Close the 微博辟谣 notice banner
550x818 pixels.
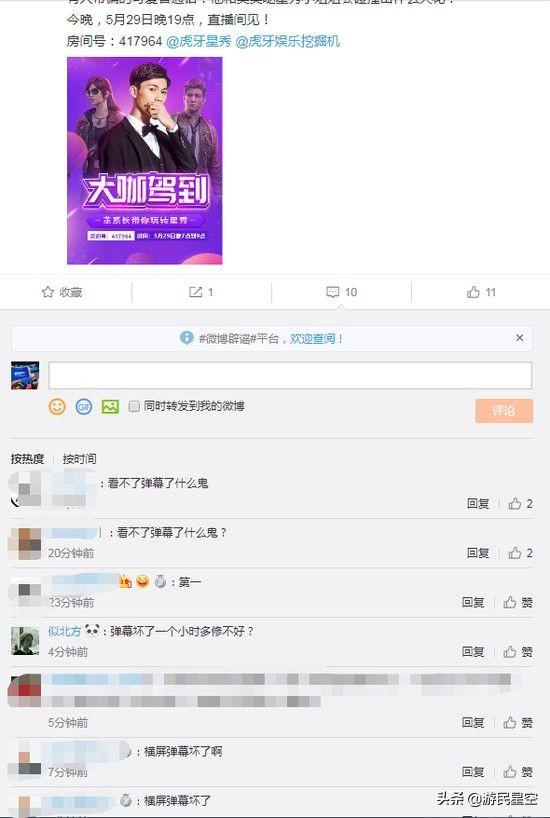pyautogui.click(x=519, y=338)
